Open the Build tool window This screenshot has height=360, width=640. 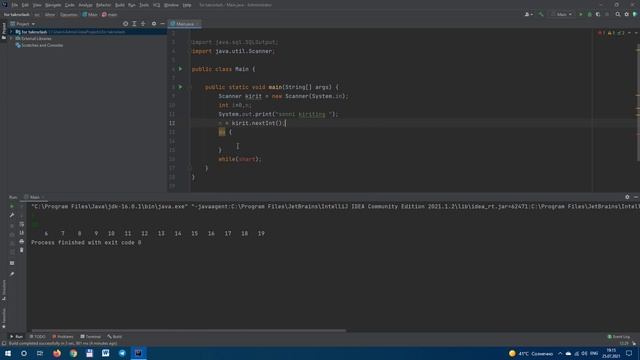click(x=115, y=337)
